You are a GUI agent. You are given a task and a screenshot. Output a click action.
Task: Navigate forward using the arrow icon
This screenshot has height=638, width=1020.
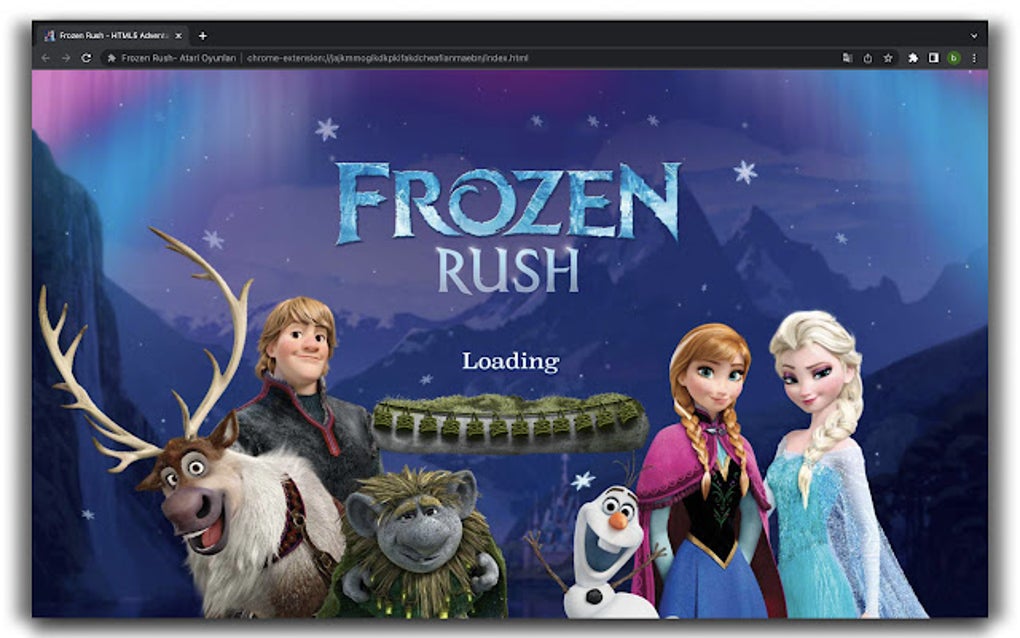65,59
